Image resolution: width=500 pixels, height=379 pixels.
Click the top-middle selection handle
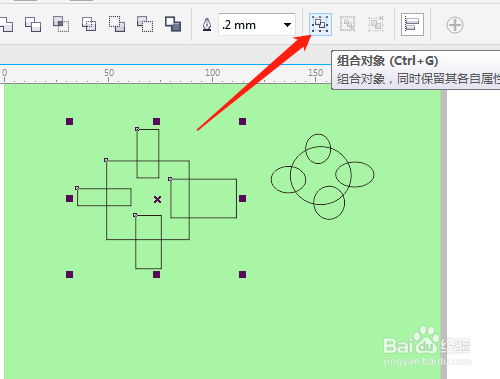[x=156, y=121]
